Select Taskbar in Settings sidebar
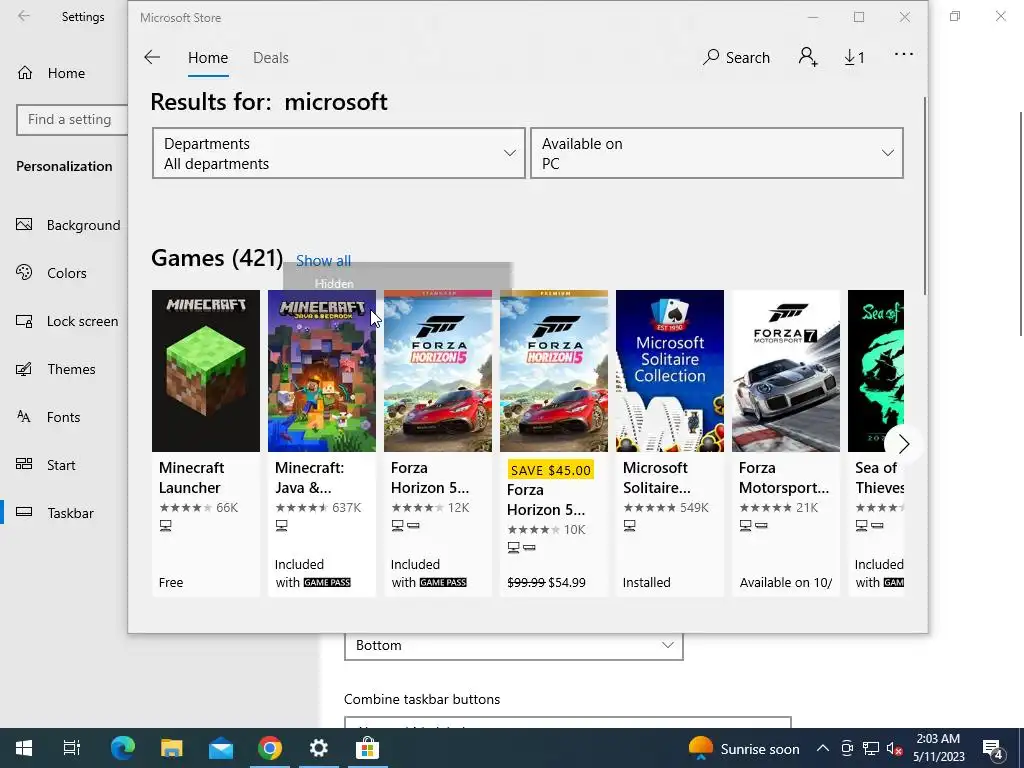 click(54, 513)
